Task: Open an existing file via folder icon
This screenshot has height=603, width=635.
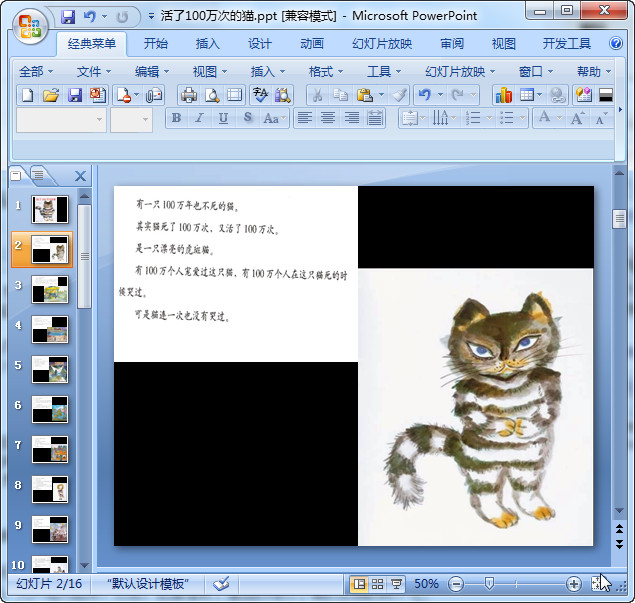Action: tap(51, 95)
